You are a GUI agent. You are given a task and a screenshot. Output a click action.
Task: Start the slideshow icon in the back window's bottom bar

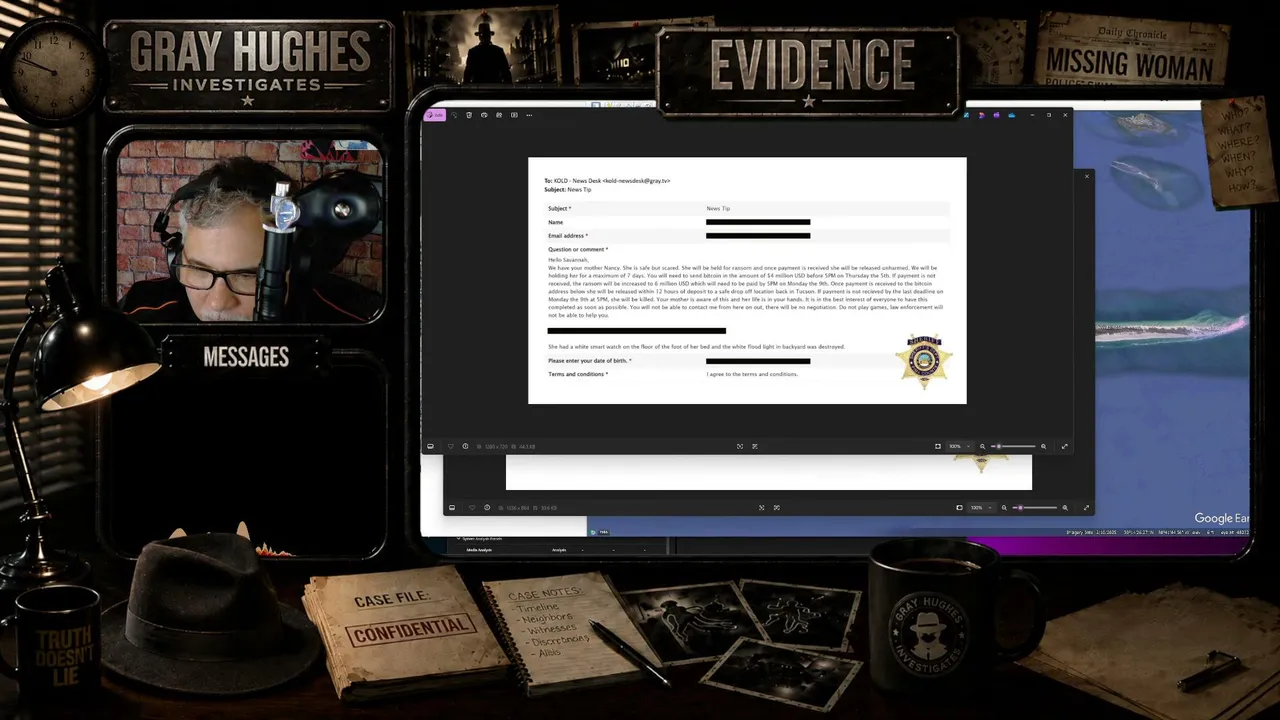pos(776,507)
